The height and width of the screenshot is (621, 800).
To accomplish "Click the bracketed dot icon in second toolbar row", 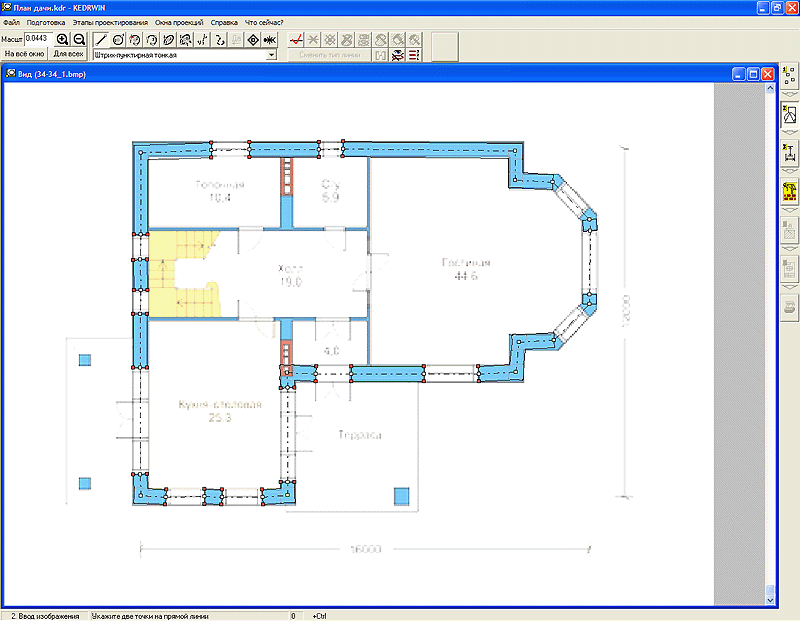I will [381, 55].
